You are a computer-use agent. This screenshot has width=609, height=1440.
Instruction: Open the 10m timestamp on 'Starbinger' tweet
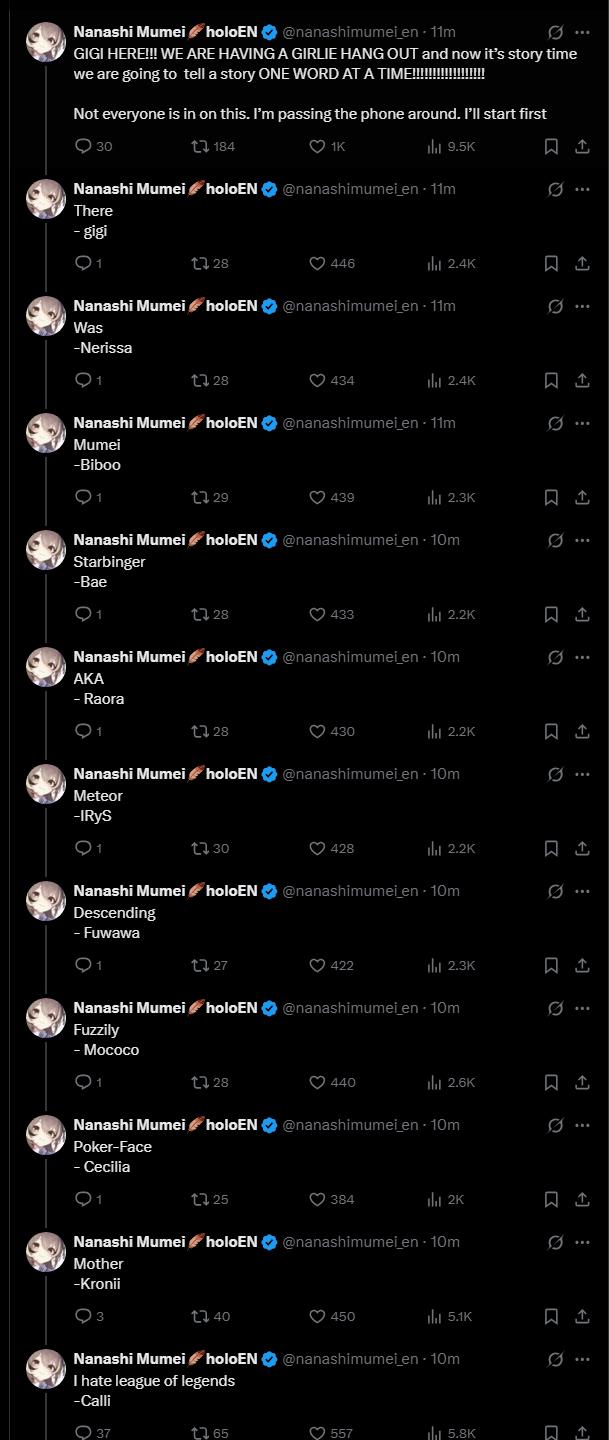(x=445, y=540)
